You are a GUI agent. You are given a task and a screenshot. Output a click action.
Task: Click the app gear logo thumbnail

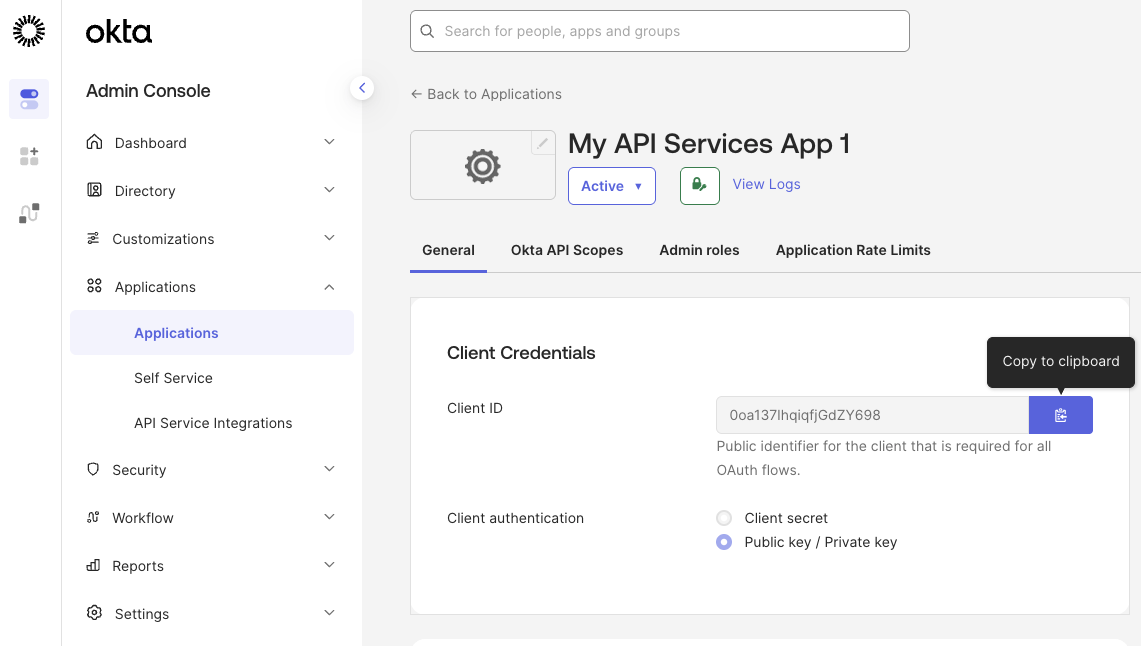pyautogui.click(x=482, y=166)
